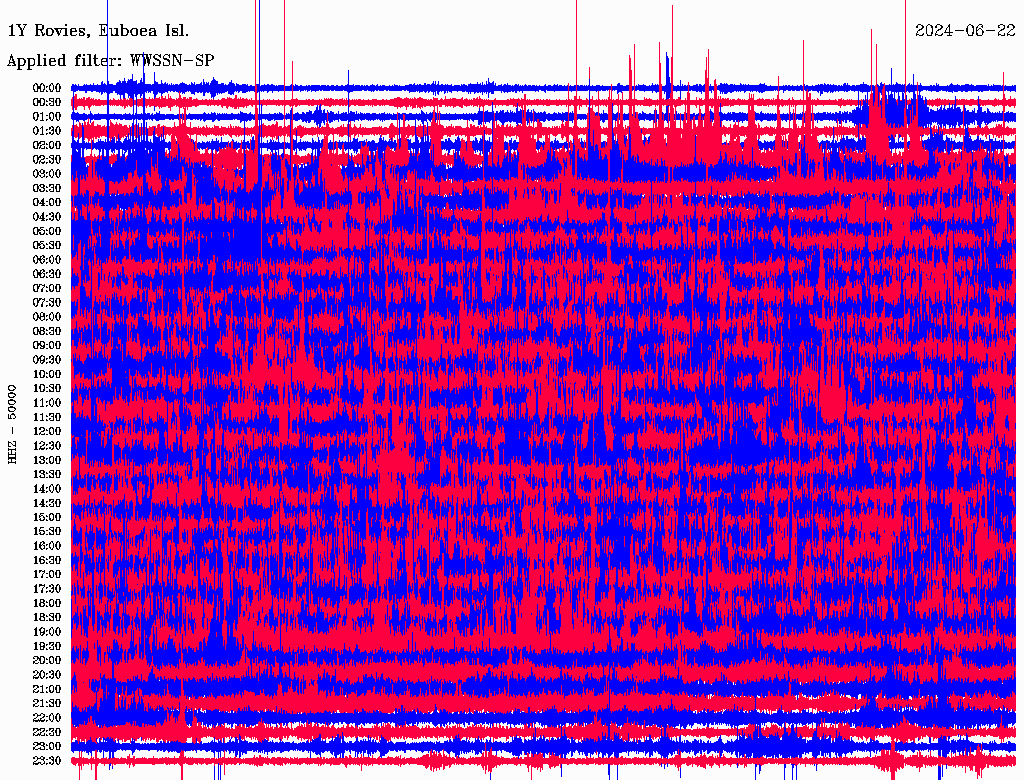This screenshot has width=1024, height=780.
Task: Select the 00:00 time label
Action: point(47,88)
